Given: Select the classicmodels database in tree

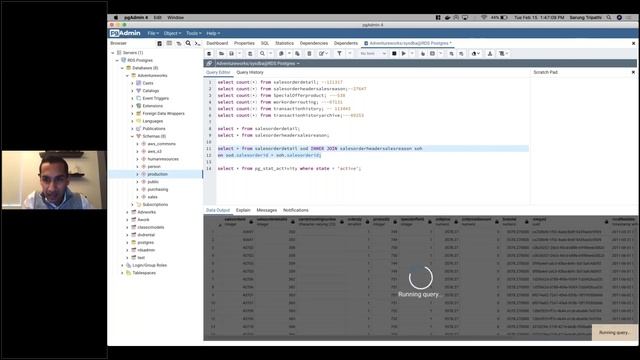Looking at the screenshot, I should point(151,227).
